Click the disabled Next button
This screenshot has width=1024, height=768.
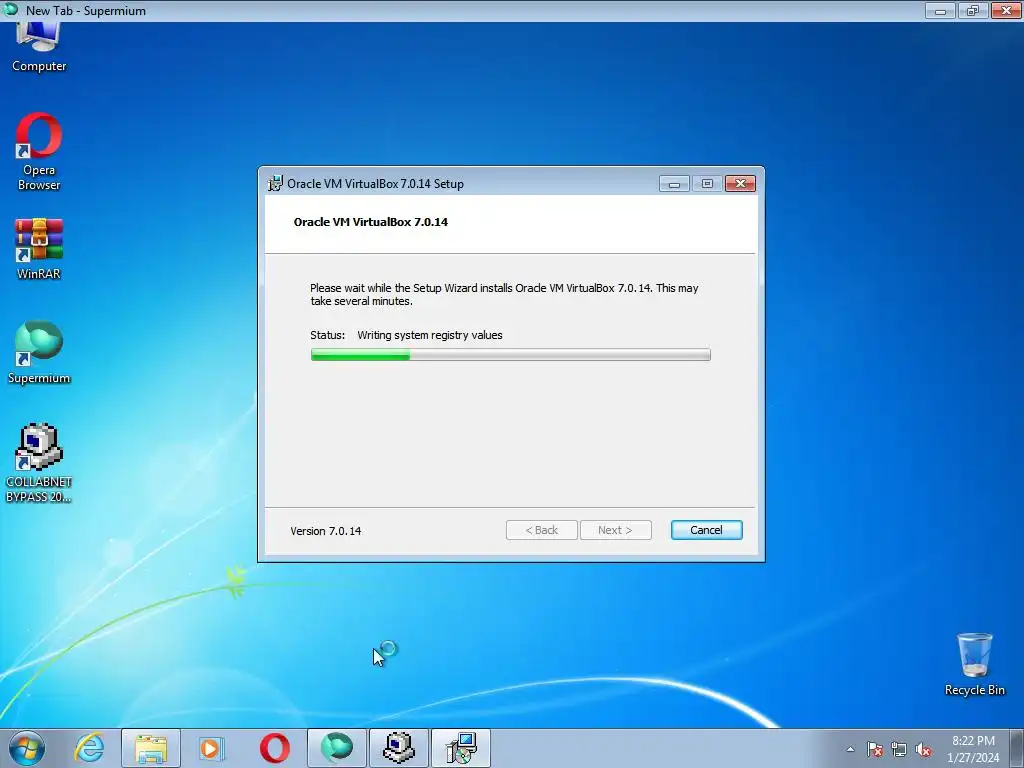(615, 530)
